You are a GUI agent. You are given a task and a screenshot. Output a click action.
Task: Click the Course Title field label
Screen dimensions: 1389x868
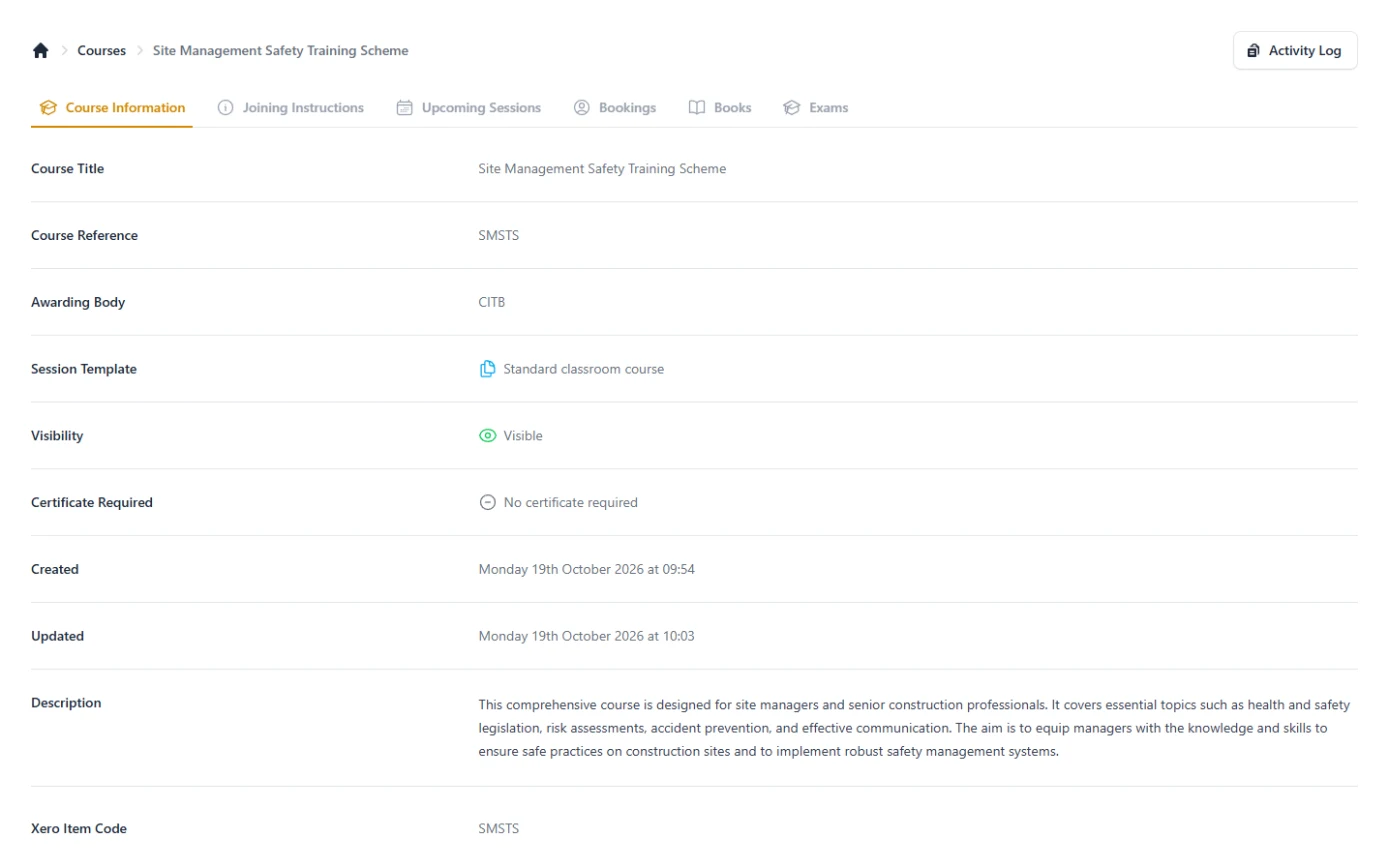68,169
